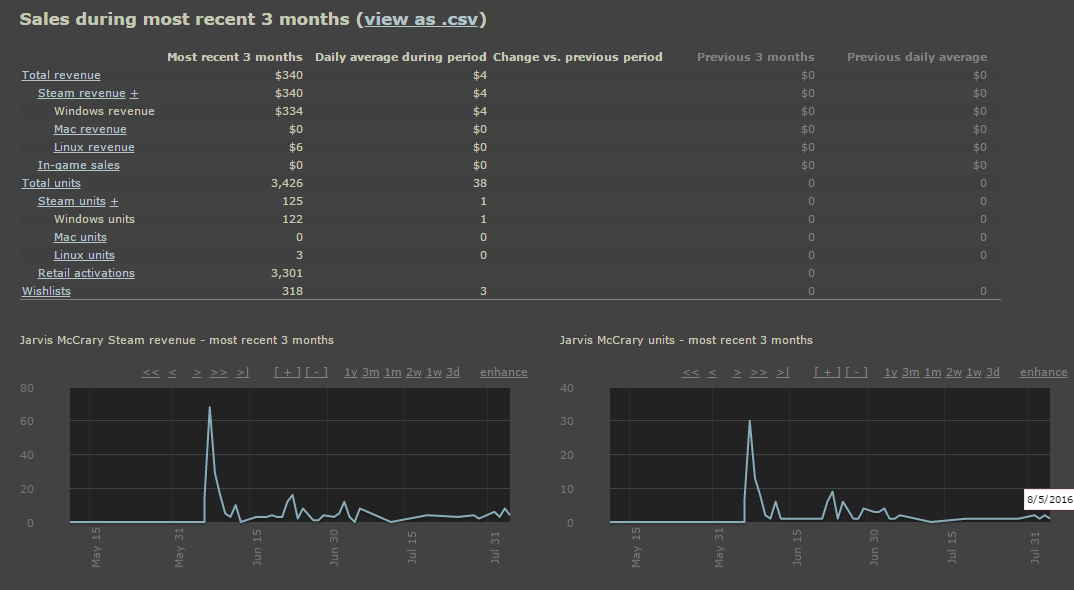This screenshot has width=1074, height=590.
Task: Click the 'Previous daily average' column header
Action: (917, 57)
